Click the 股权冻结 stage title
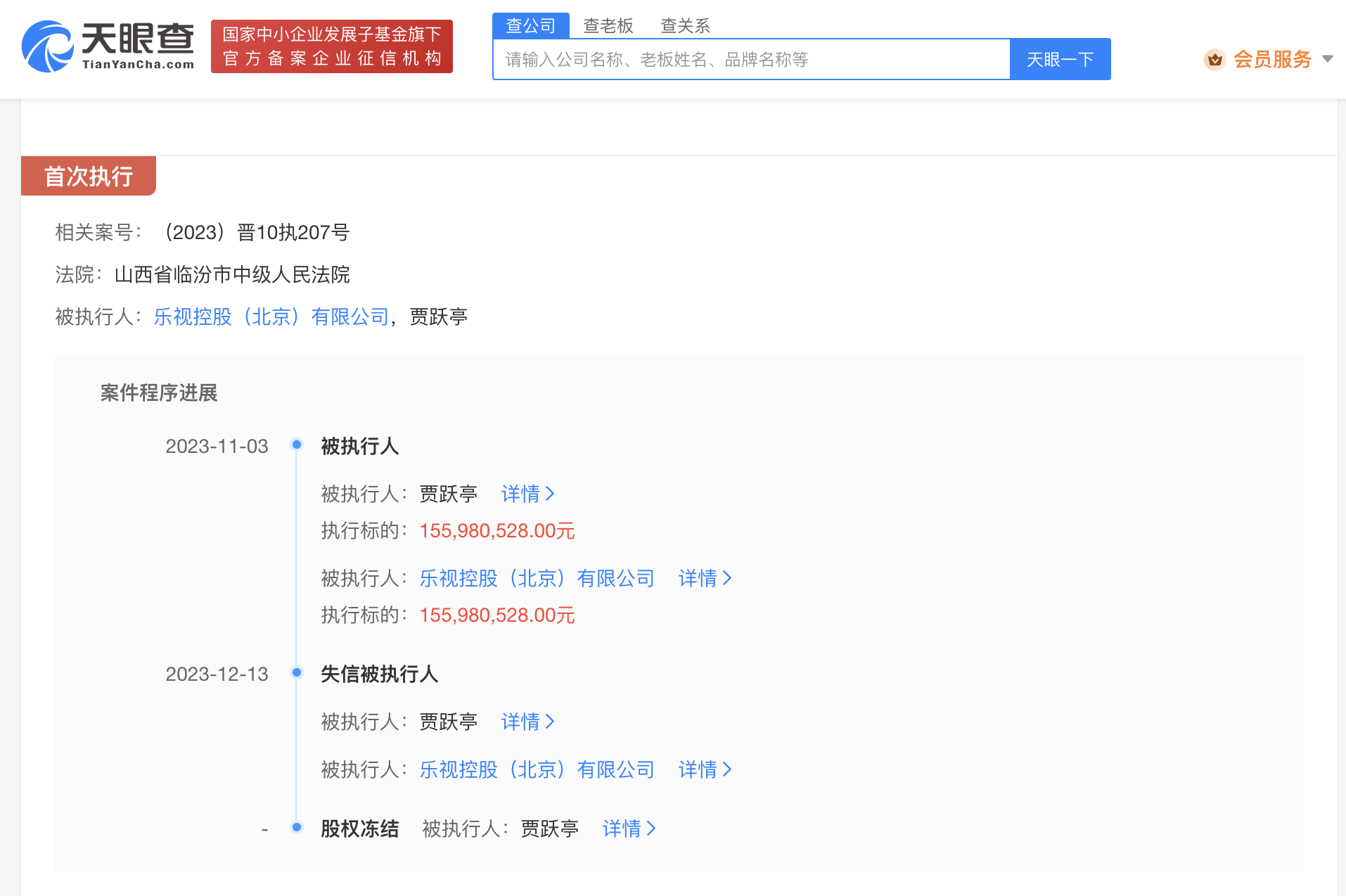 pos(360,829)
